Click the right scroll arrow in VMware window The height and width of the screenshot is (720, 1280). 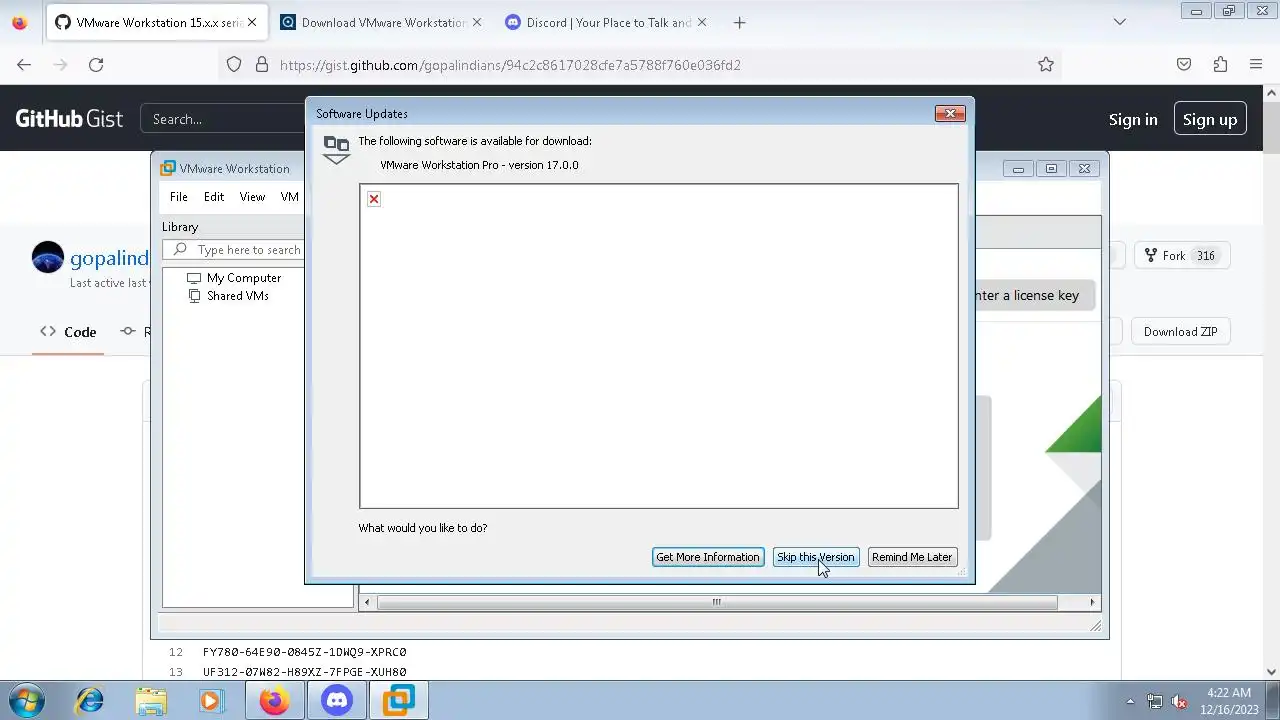[1092, 602]
